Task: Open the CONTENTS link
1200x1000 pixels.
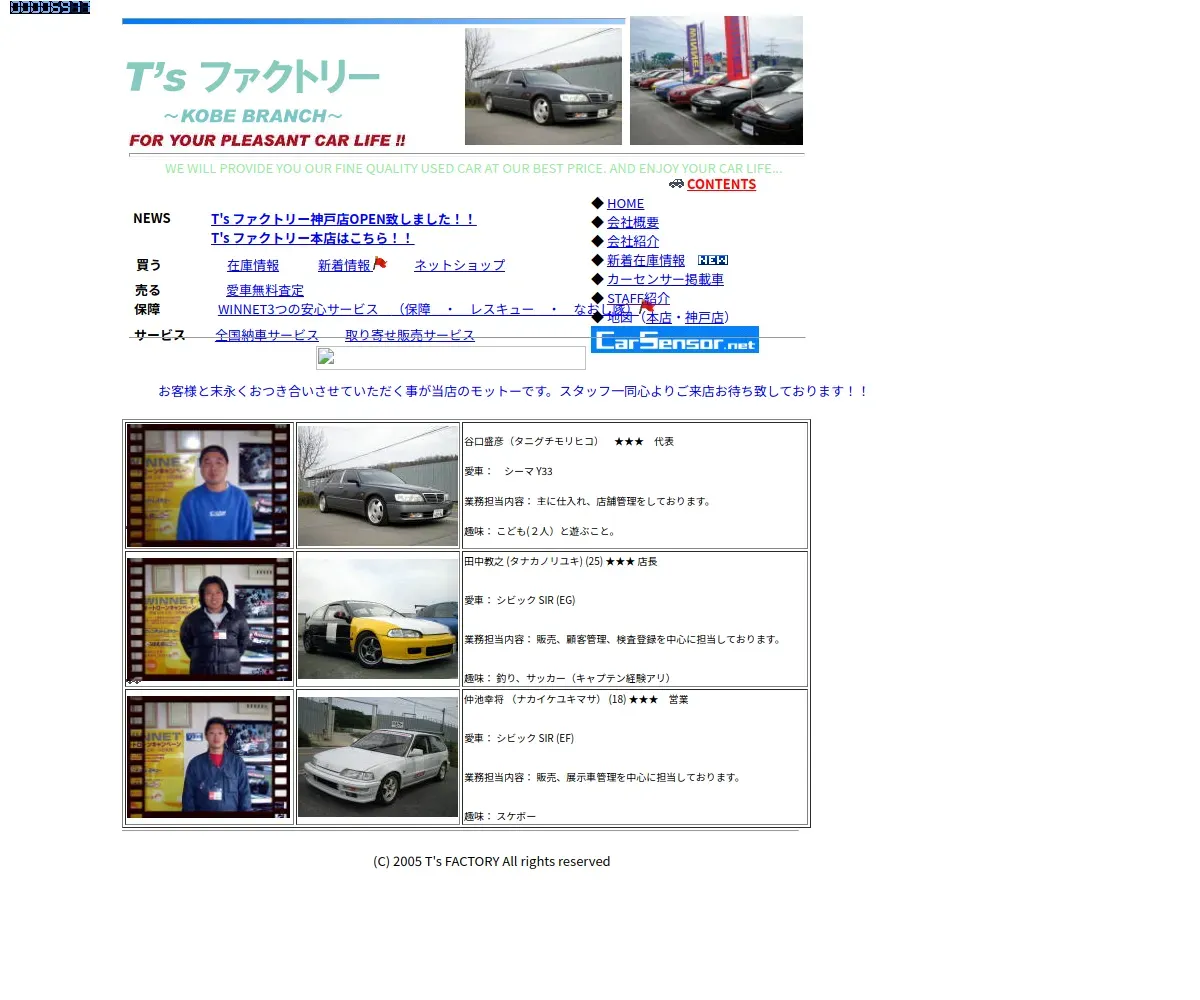Action: point(721,184)
